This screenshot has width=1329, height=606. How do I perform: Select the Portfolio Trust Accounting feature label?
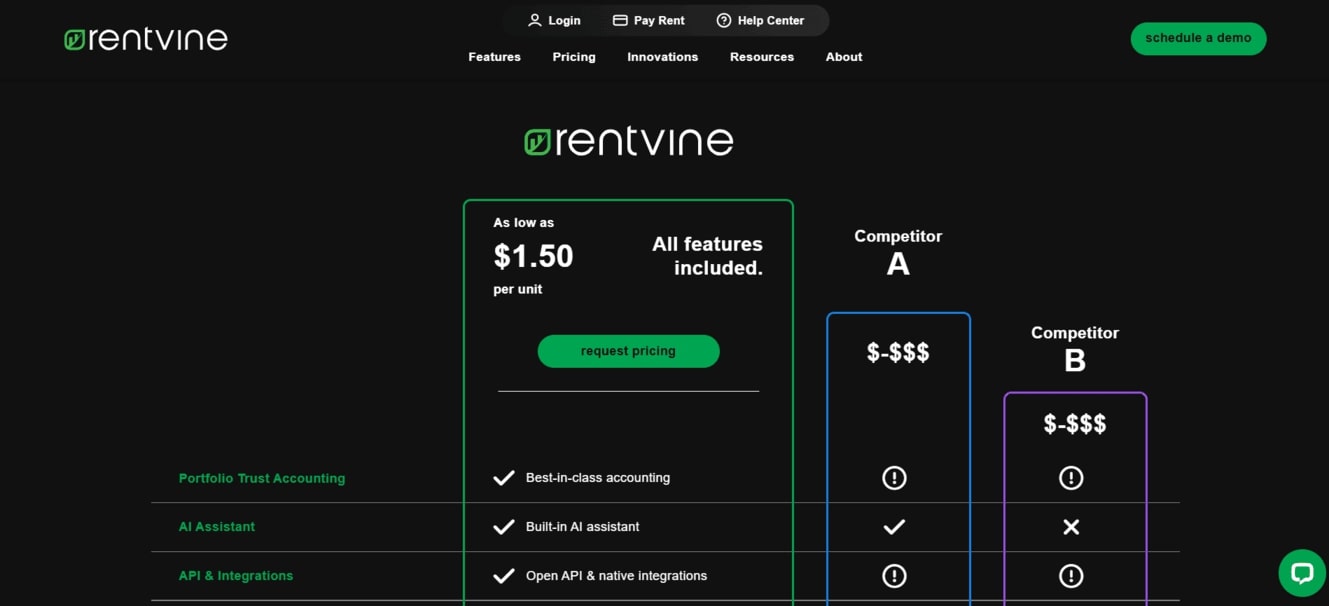point(261,478)
